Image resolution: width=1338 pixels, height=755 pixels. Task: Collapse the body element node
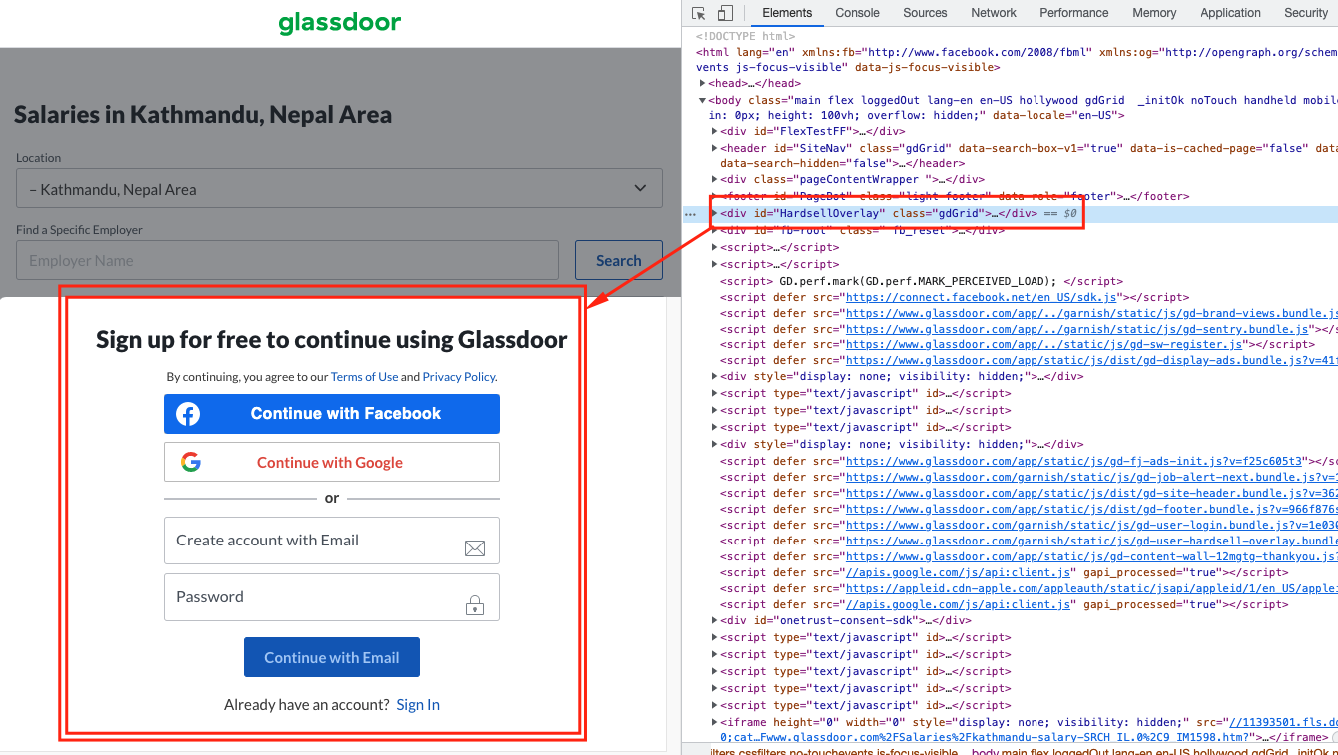704,100
